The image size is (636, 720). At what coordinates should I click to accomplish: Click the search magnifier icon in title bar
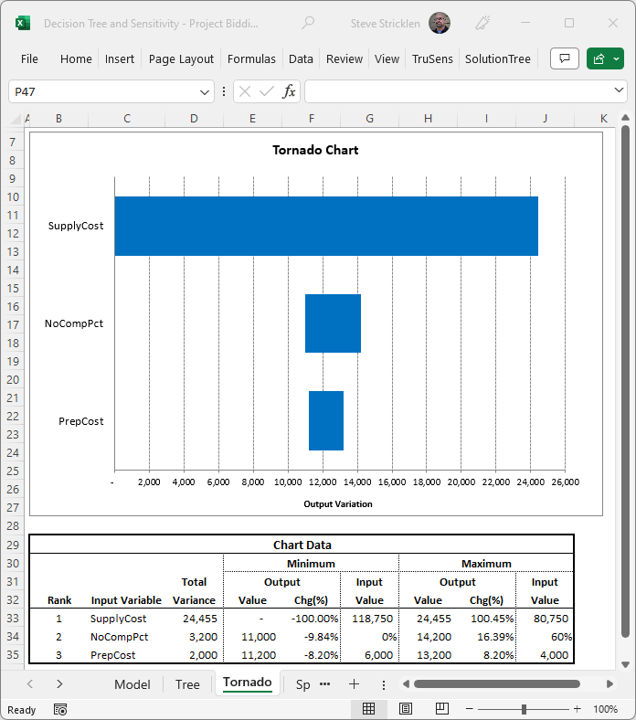(x=308, y=23)
